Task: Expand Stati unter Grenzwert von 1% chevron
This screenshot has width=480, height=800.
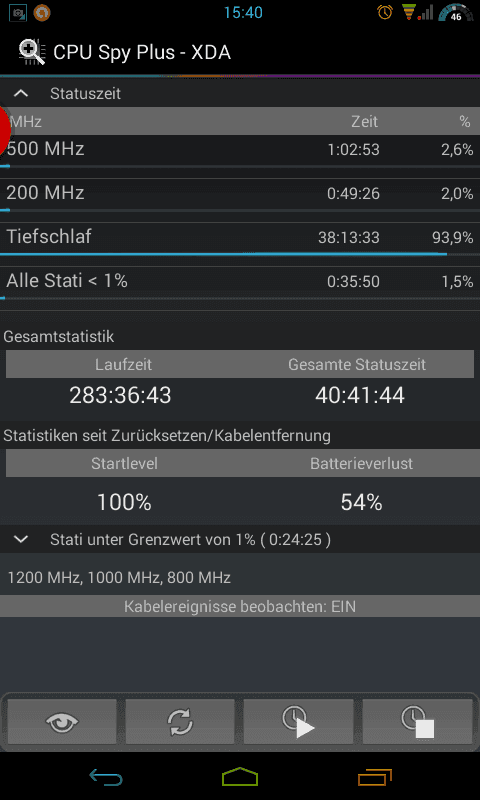Action: 21,539
